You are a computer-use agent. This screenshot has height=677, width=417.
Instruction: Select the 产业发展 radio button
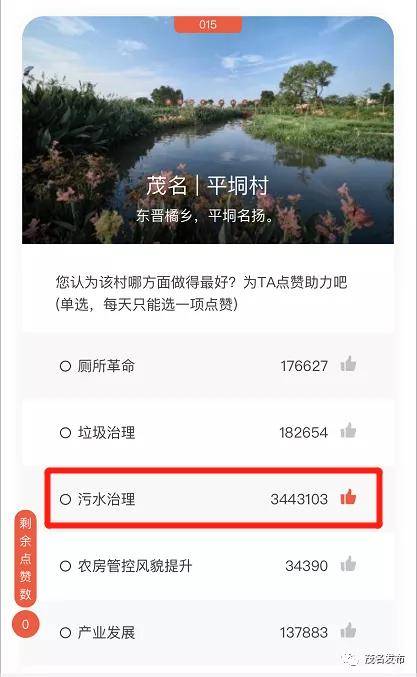(65, 633)
